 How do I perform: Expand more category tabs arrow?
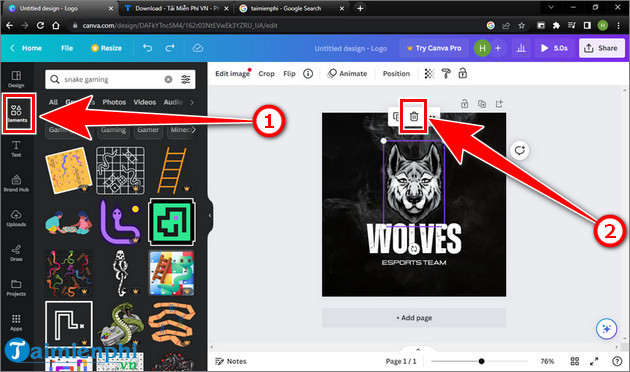(192, 102)
